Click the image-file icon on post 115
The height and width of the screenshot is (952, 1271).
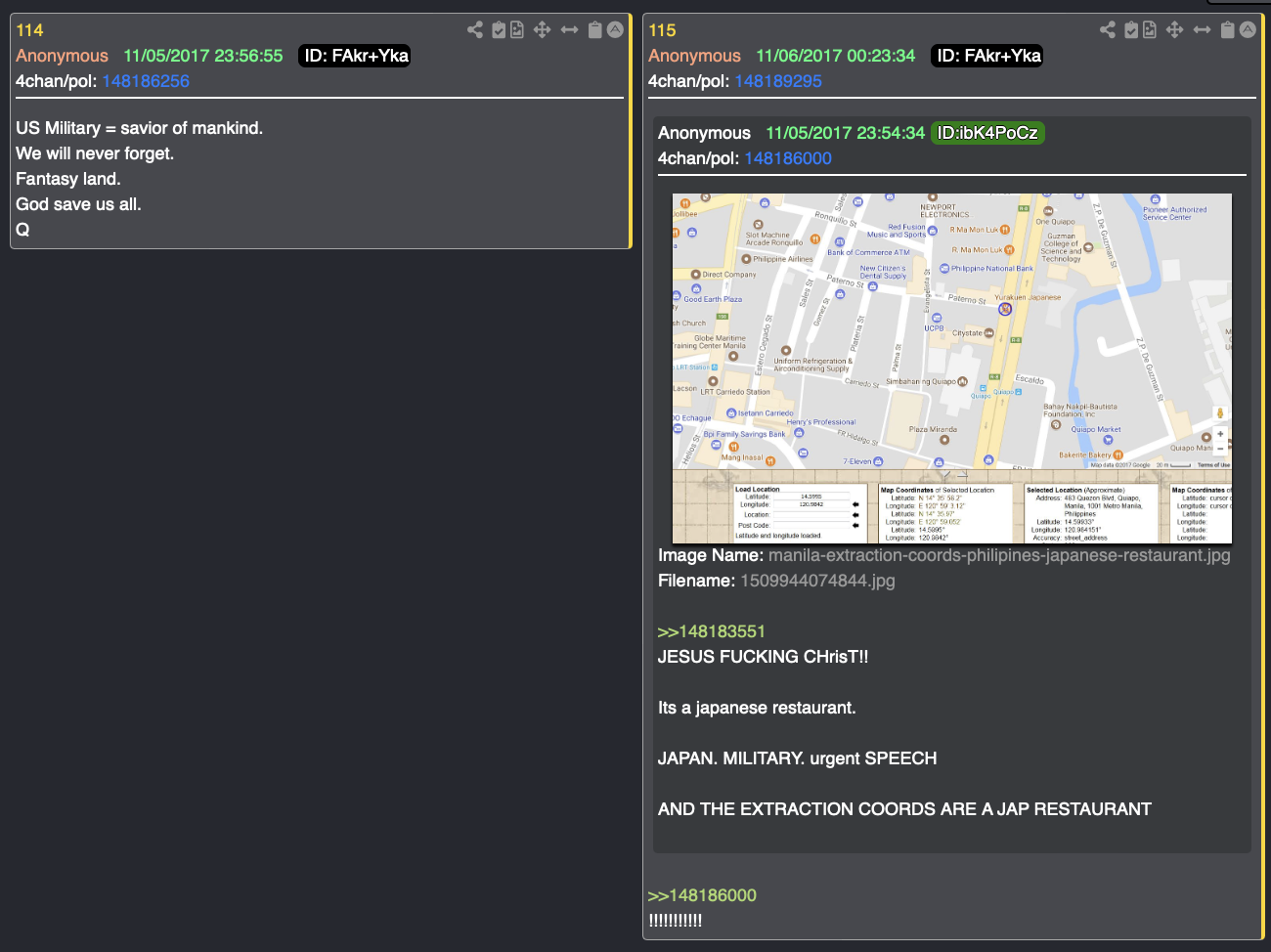tap(1150, 29)
